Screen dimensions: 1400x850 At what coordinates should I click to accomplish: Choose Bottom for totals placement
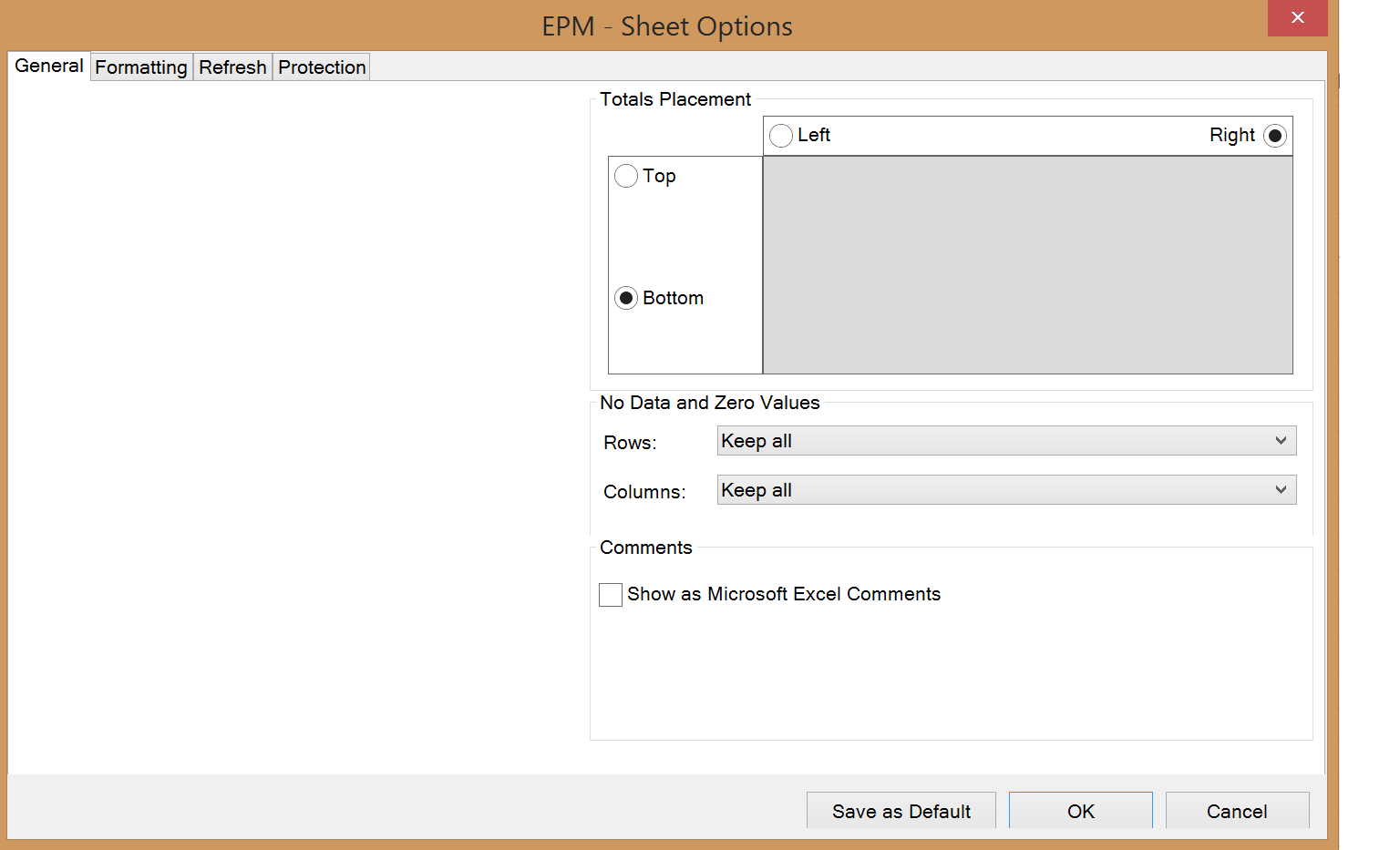(626, 298)
